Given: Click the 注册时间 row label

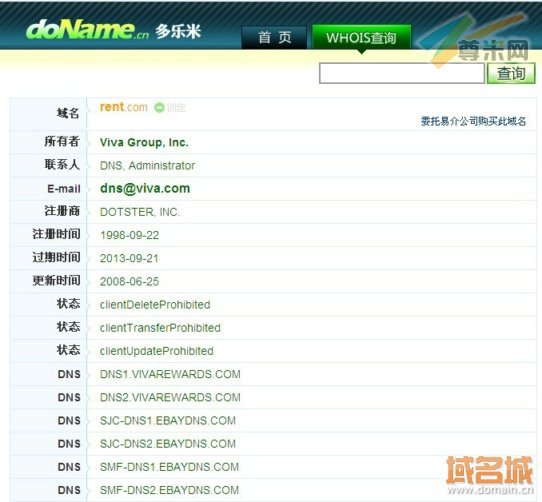Looking at the screenshot, I should 56,234.
